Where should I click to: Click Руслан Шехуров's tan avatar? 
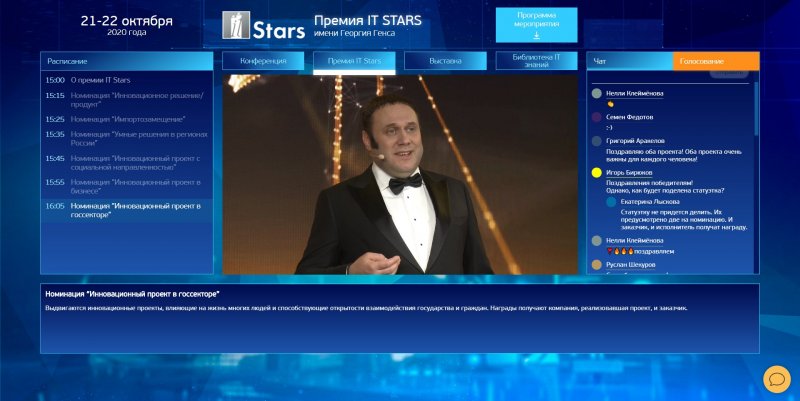pyautogui.click(x=596, y=265)
